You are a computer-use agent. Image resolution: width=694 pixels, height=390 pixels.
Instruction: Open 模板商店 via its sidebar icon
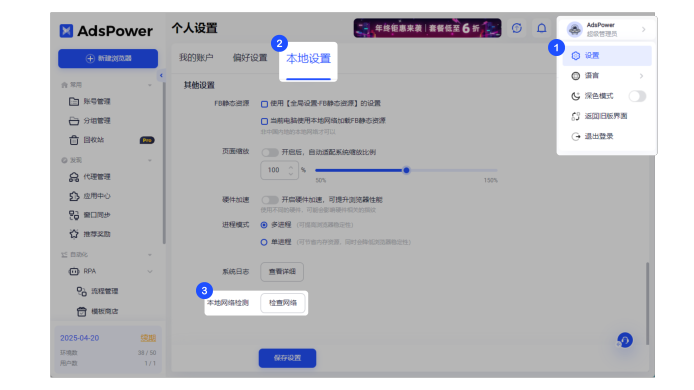pos(81,311)
